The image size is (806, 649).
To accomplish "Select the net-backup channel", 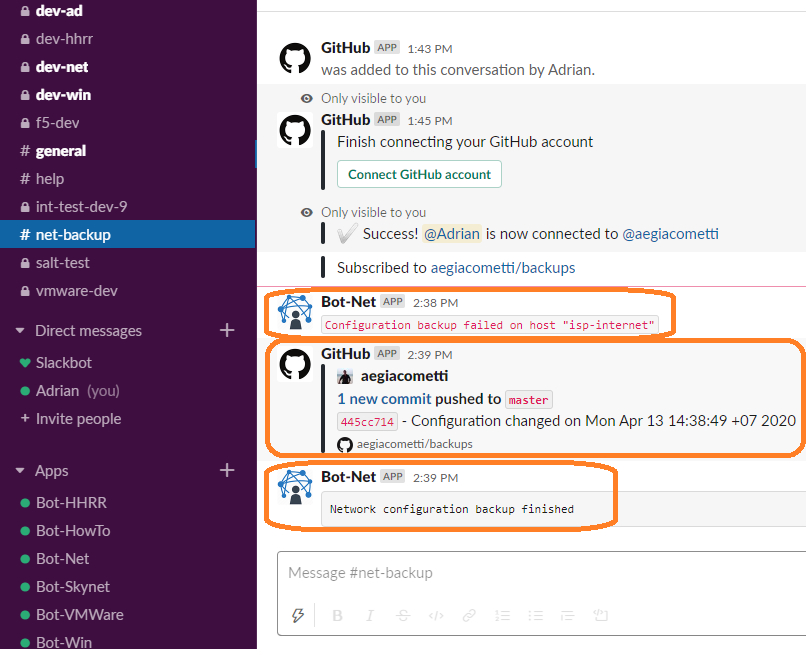I will coord(127,234).
